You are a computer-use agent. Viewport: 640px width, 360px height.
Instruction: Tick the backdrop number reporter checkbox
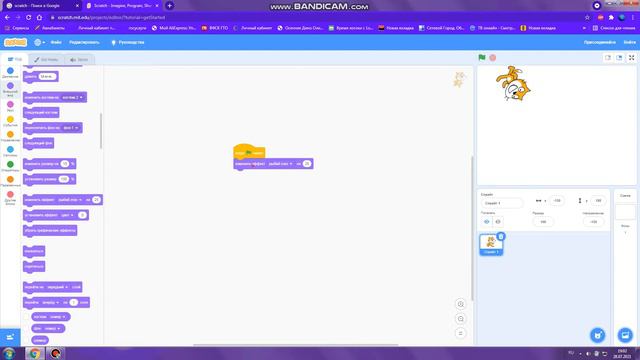tap(27, 329)
